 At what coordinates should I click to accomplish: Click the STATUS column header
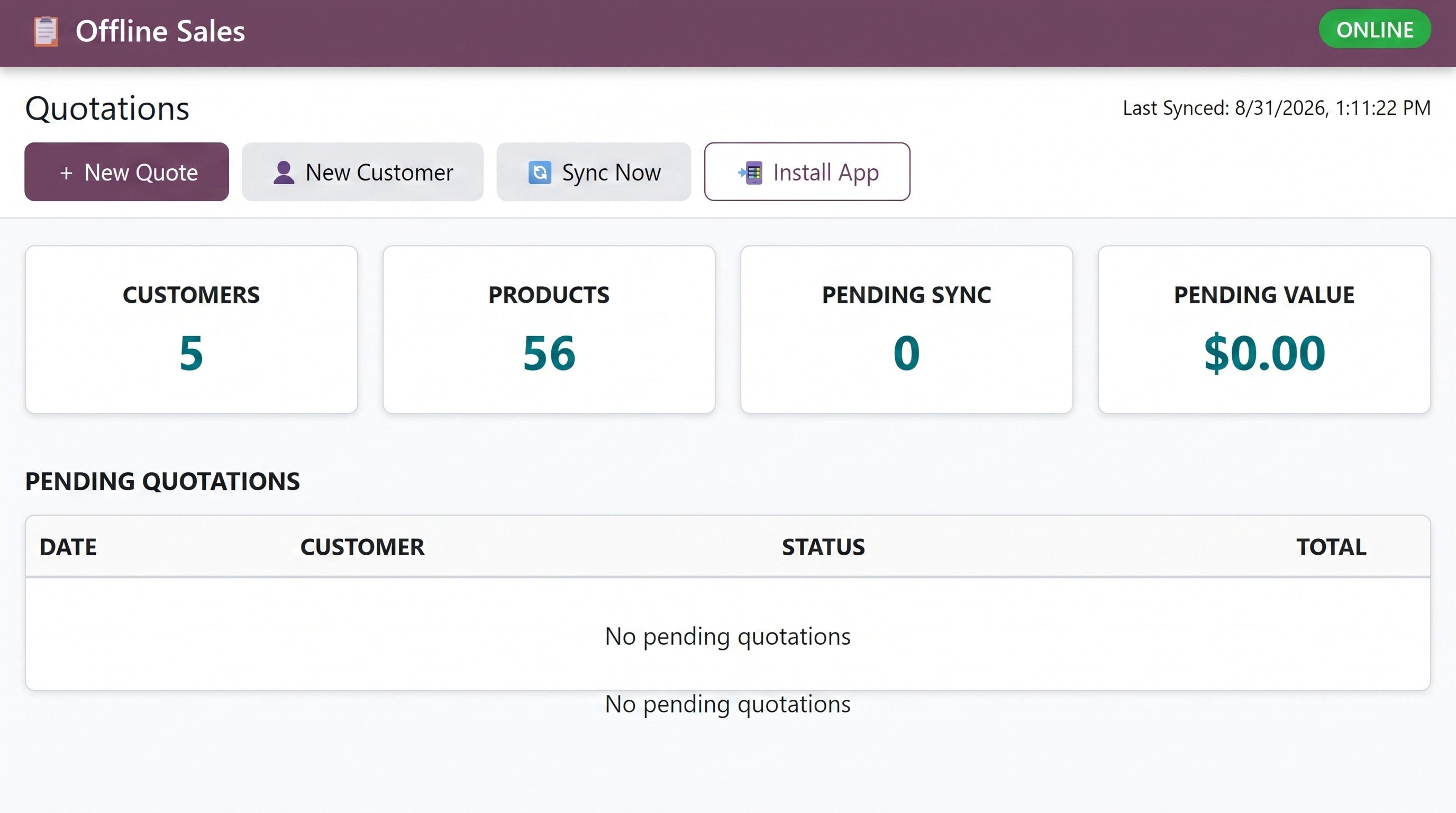823,547
